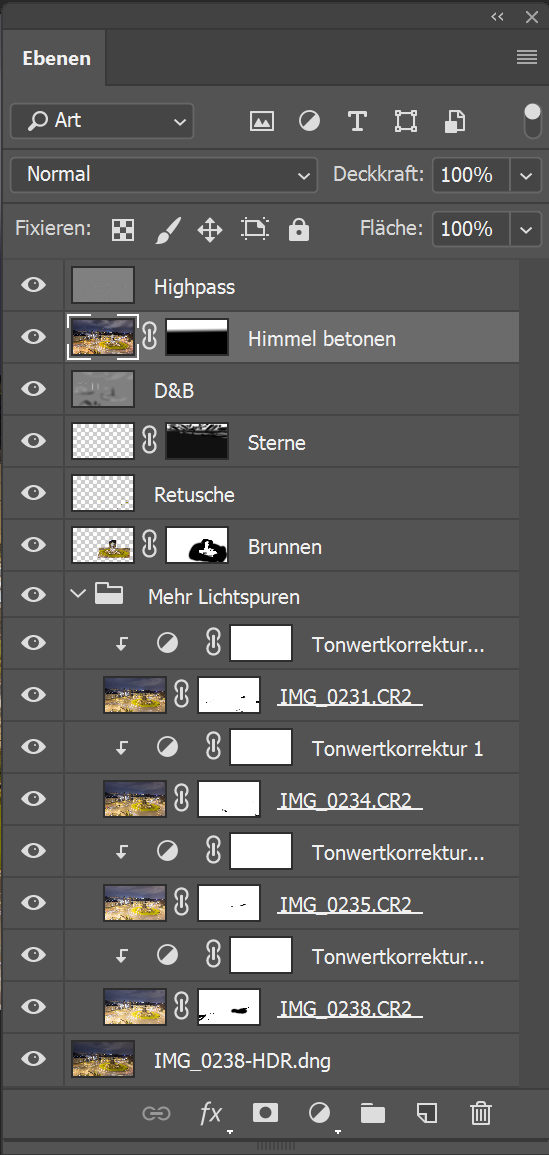Open the Ebenen panel menu

[527, 57]
